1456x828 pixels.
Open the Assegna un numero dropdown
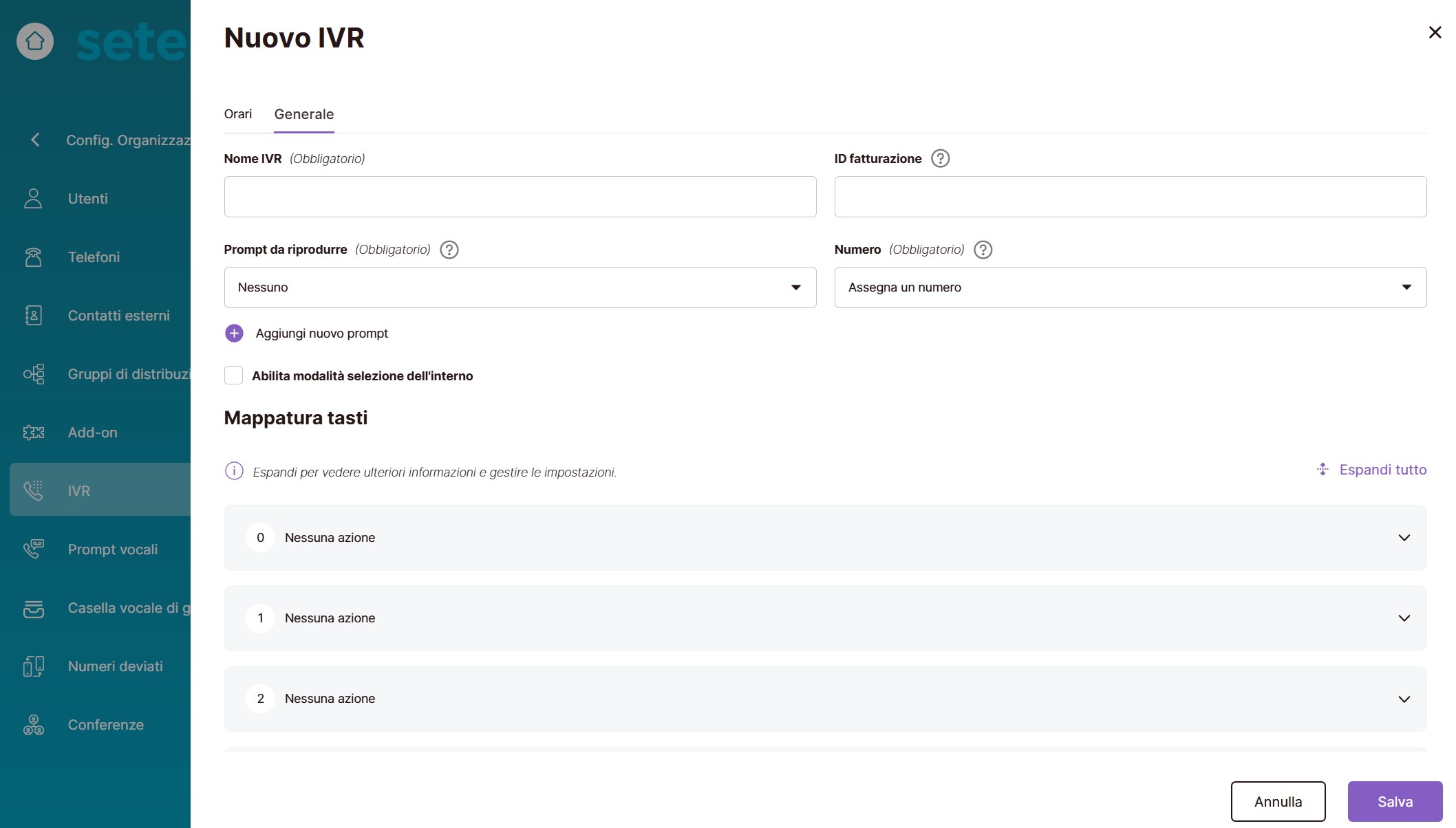1130,287
